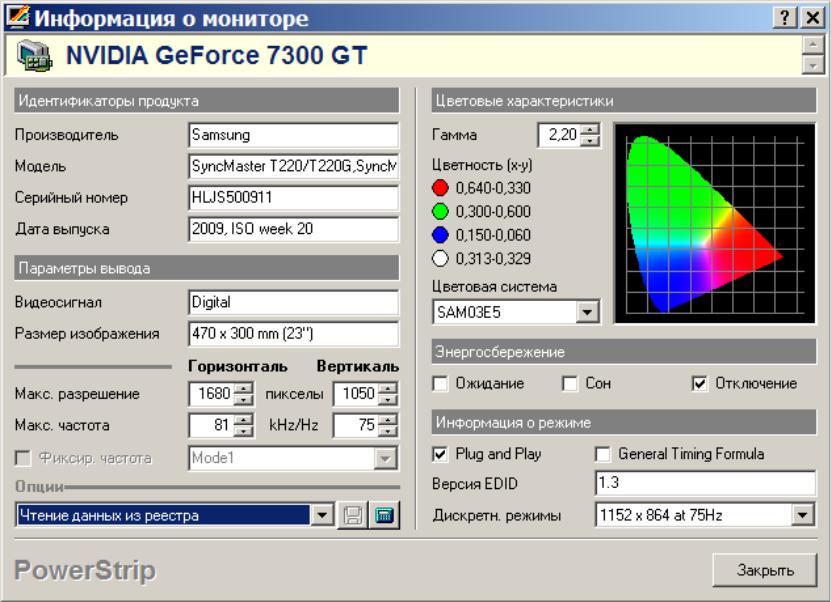Viewport: 831px width, 602px height.
Task: Click the Цветовые характеристики section header
Action: point(624,101)
